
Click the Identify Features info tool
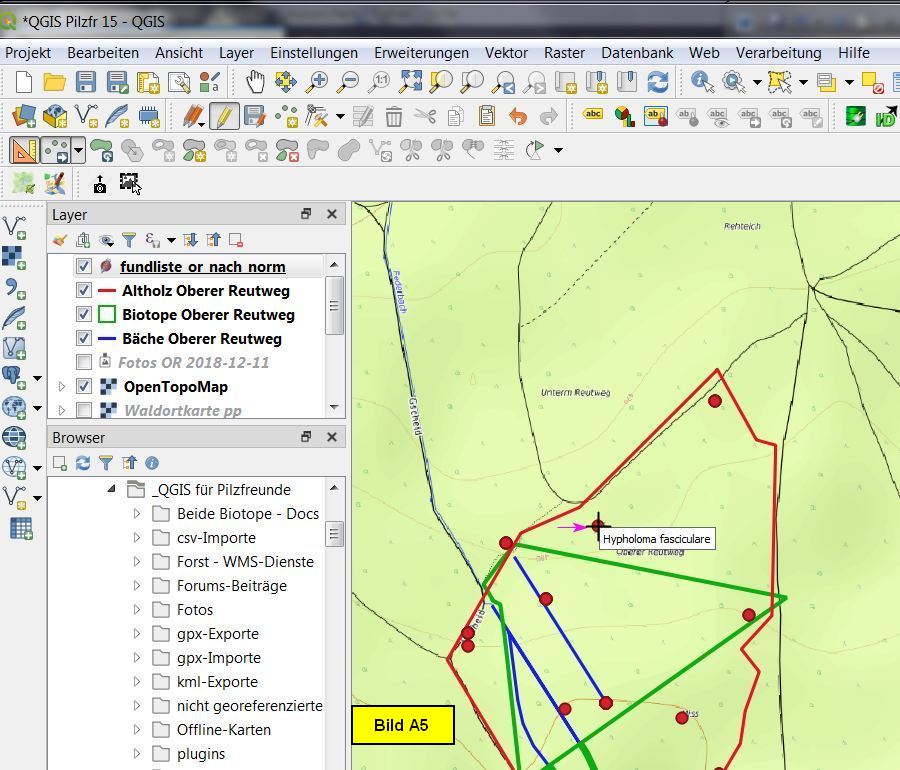pyautogui.click(x=702, y=83)
